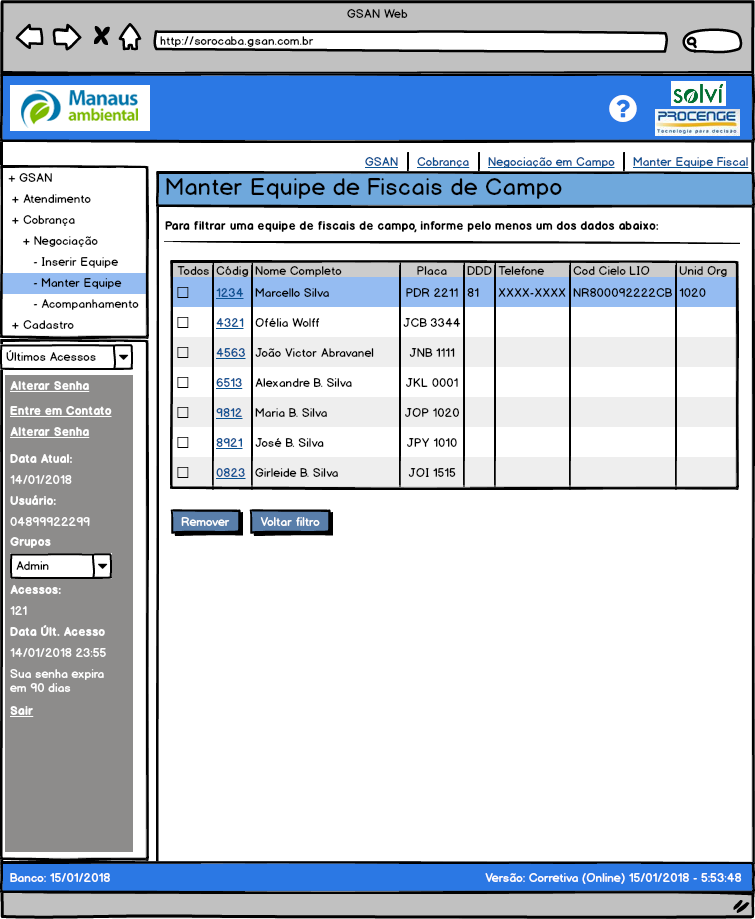
Task: Click the Solví Procenge logo
Action: point(697,109)
